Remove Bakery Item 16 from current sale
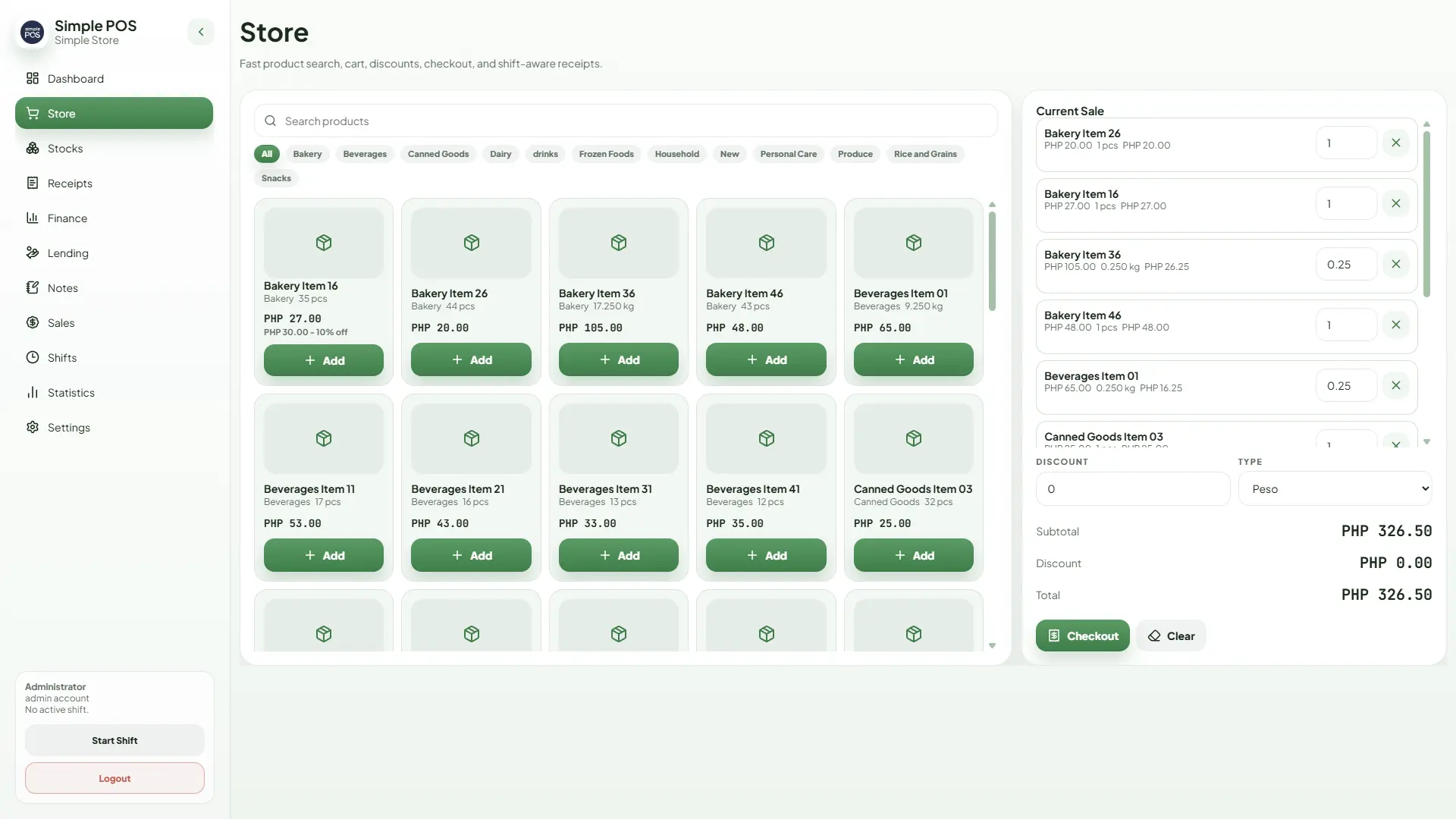This screenshot has height=819, width=1456. pos(1395,203)
